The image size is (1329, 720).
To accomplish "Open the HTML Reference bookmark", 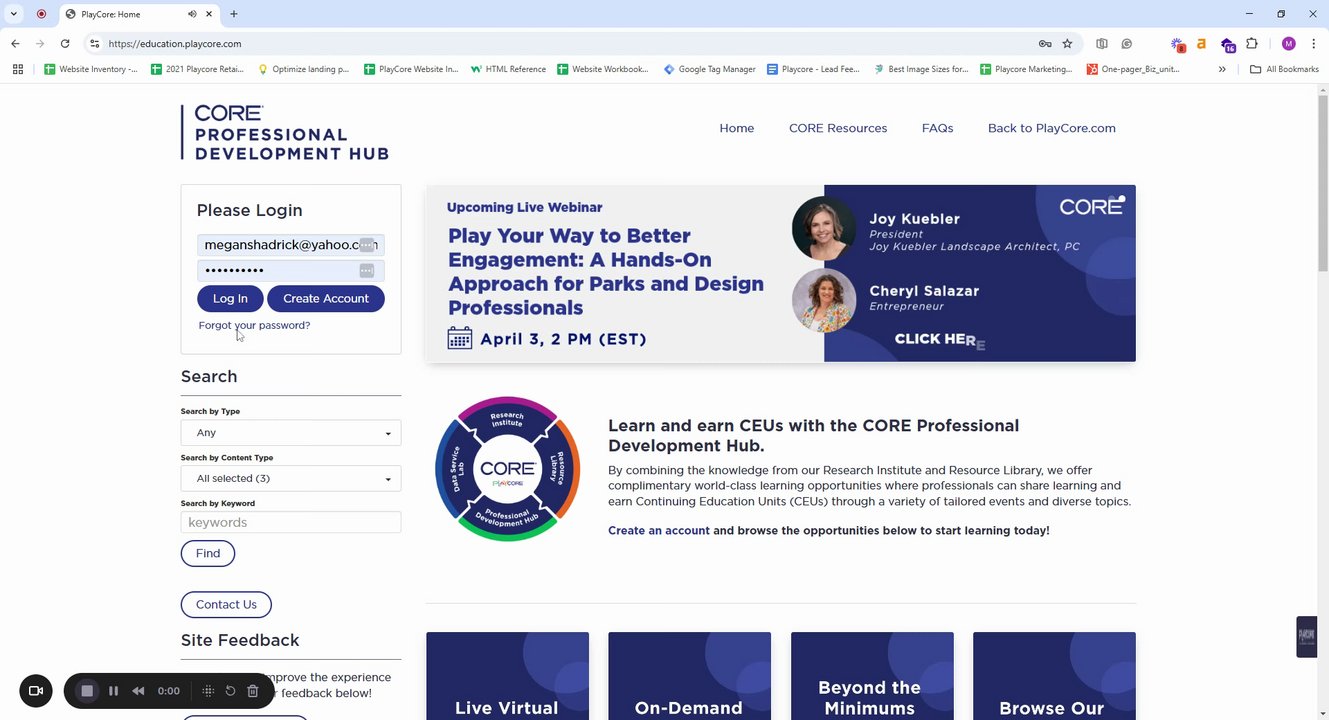I will click(508, 69).
